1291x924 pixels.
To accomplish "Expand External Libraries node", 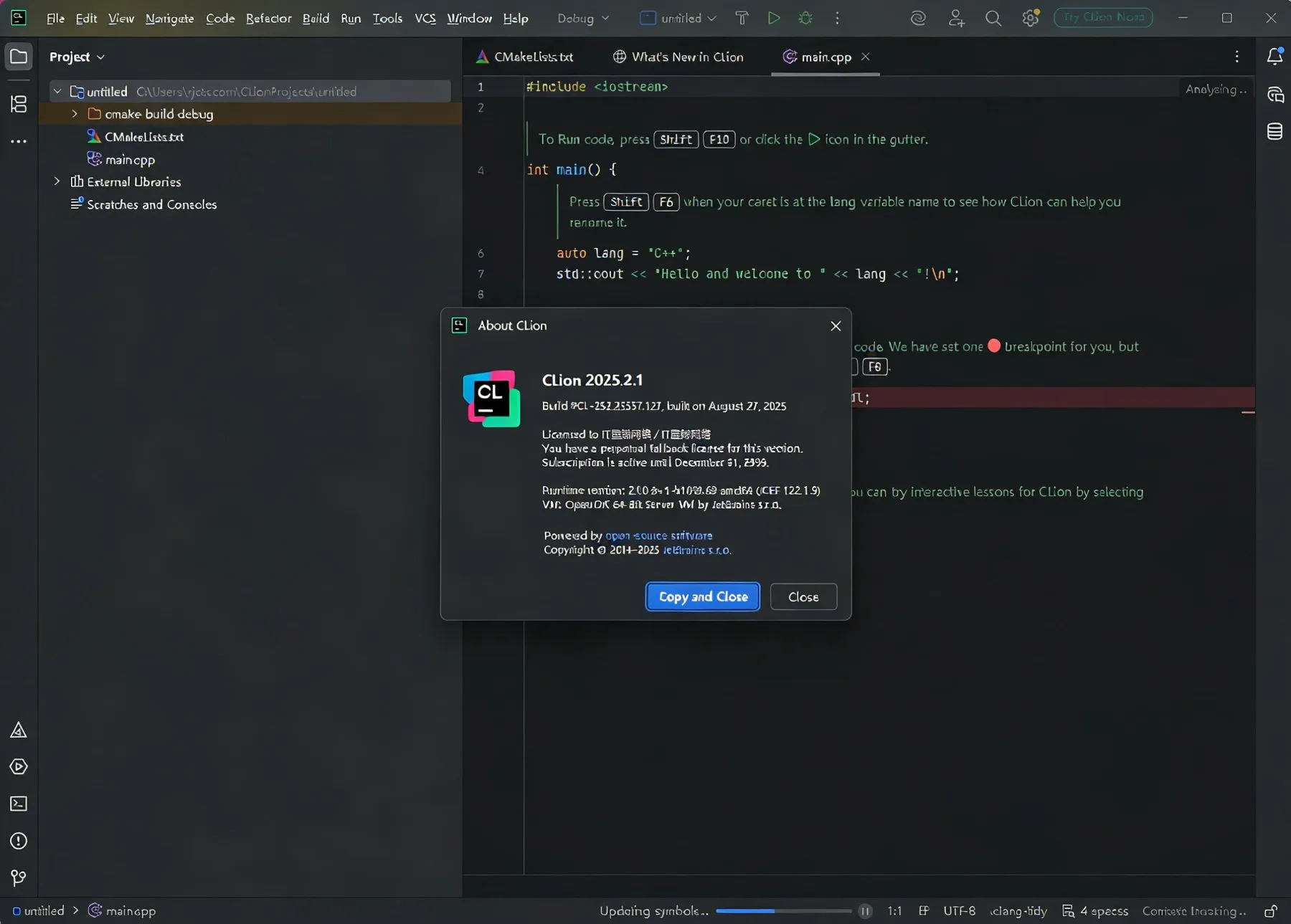I will [57, 181].
